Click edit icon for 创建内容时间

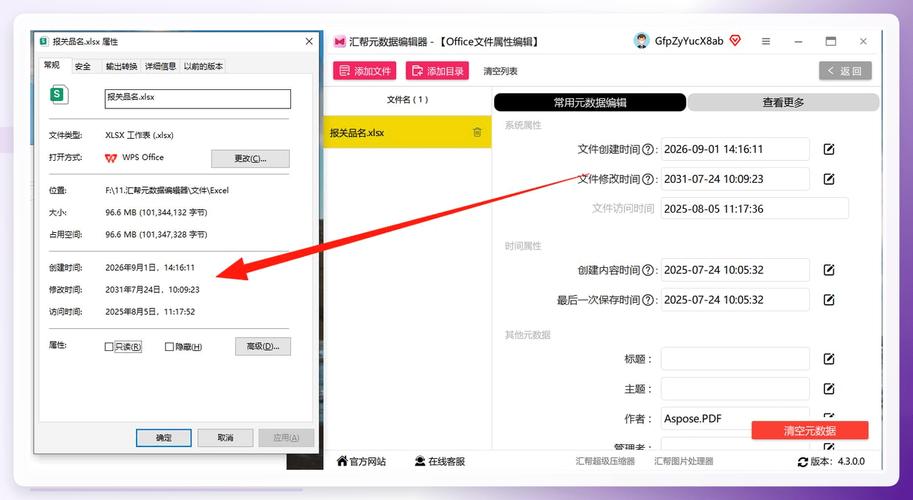pos(829,270)
